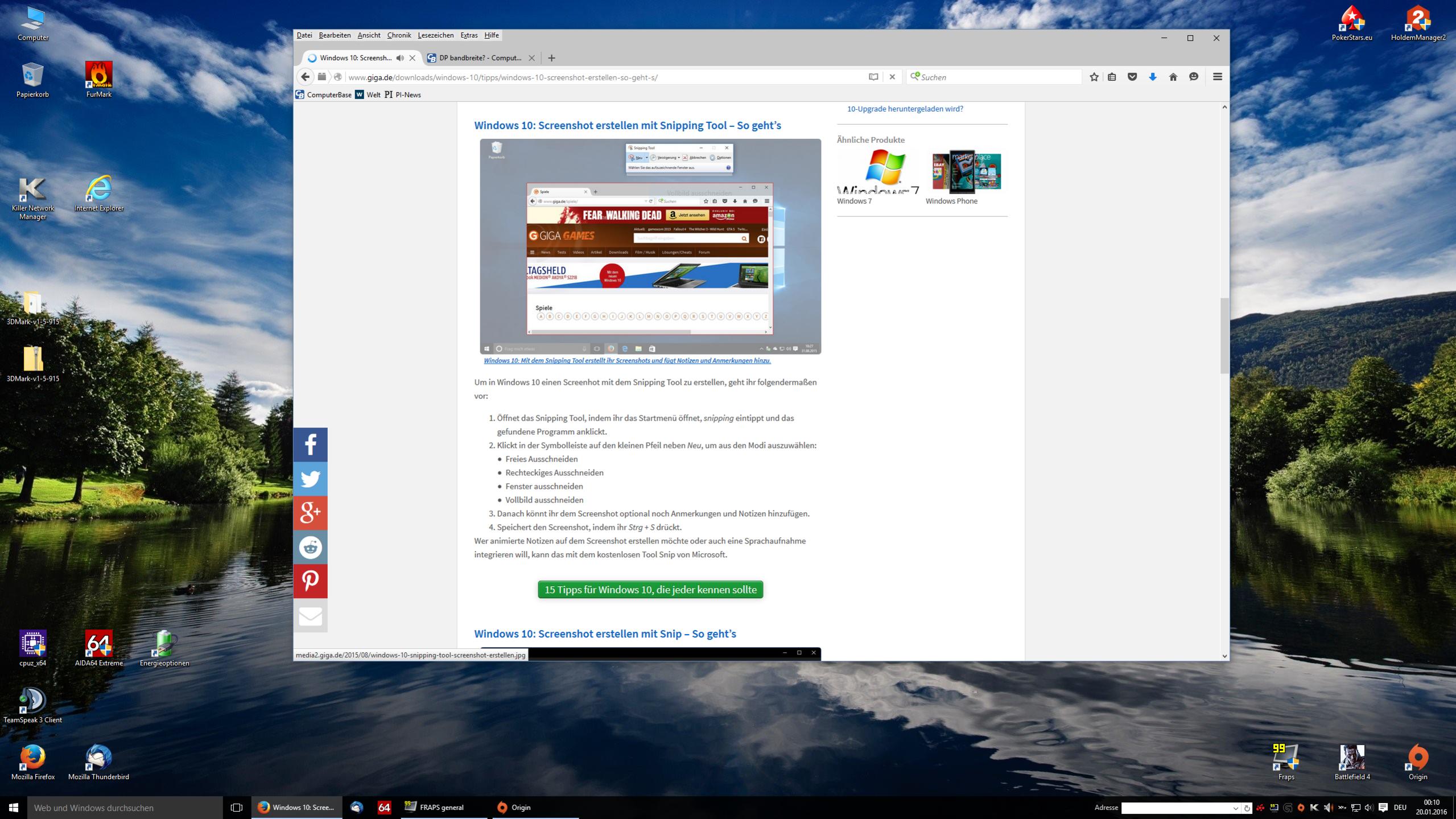Open the Windows Phone similar product
Screen dimensions: 1456x819
(x=966, y=177)
